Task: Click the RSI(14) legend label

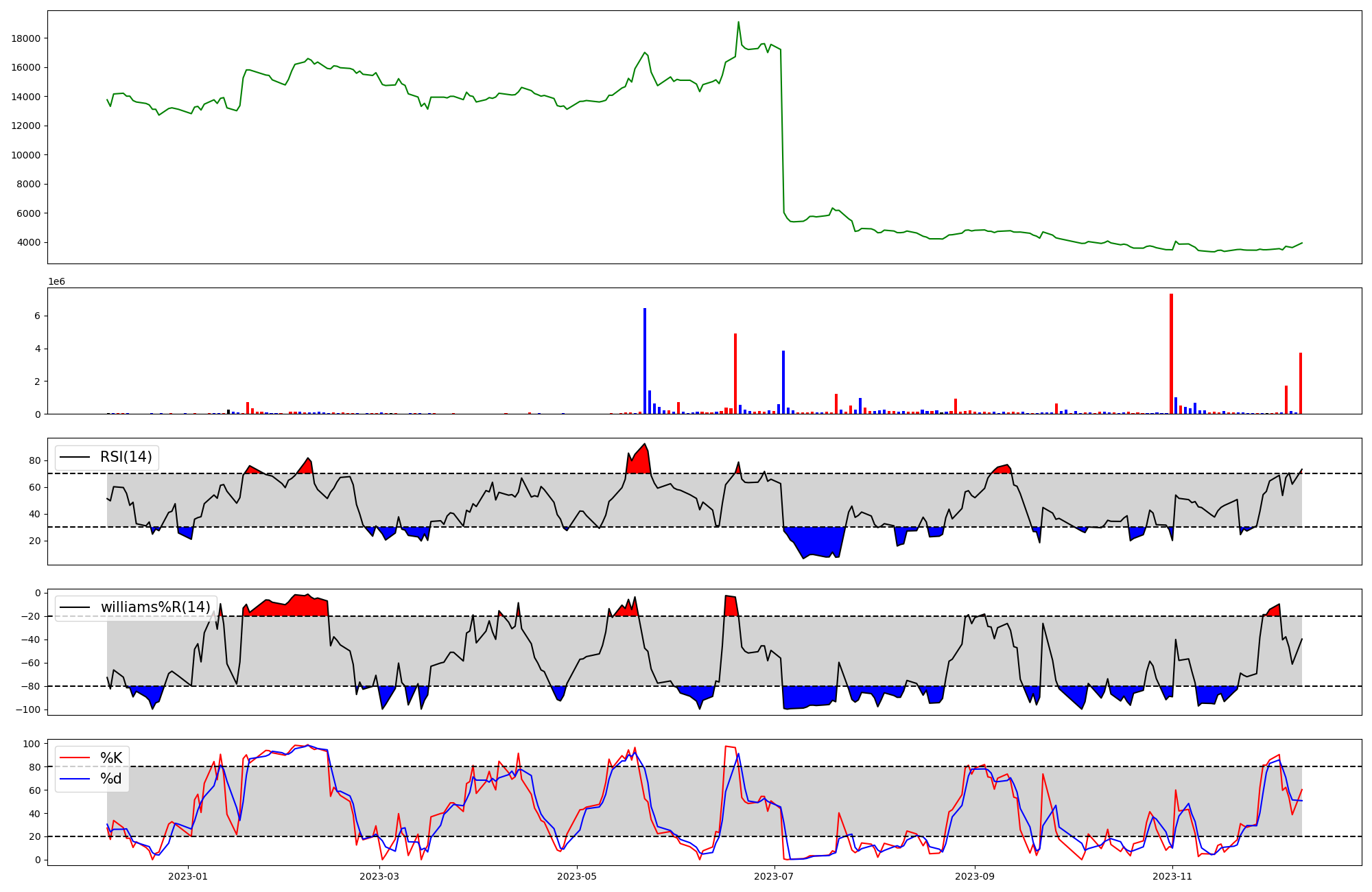Action: pyautogui.click(x=126, y=457)
